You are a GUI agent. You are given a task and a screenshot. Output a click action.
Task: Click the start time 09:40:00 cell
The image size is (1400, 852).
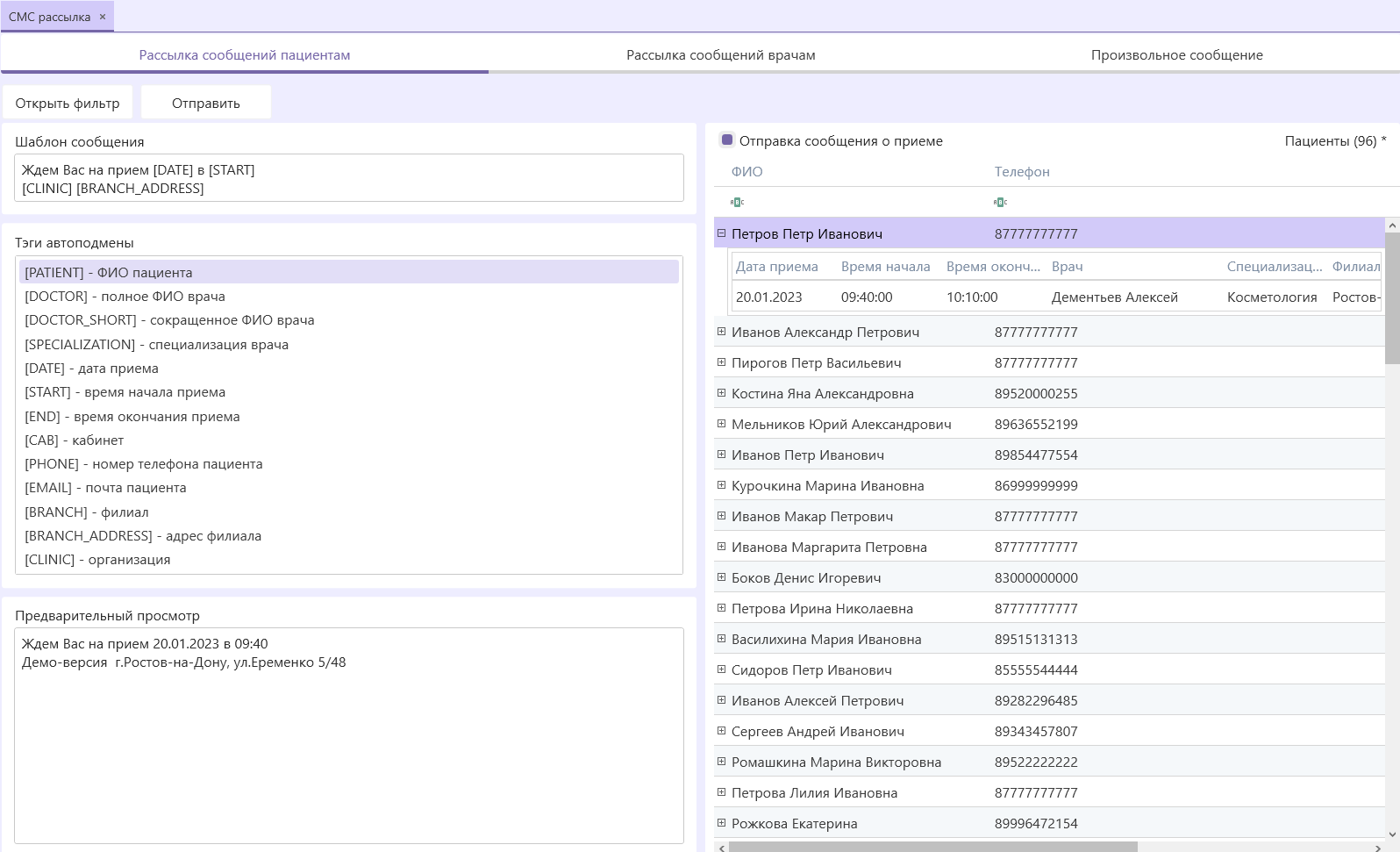tap(867, 297)
